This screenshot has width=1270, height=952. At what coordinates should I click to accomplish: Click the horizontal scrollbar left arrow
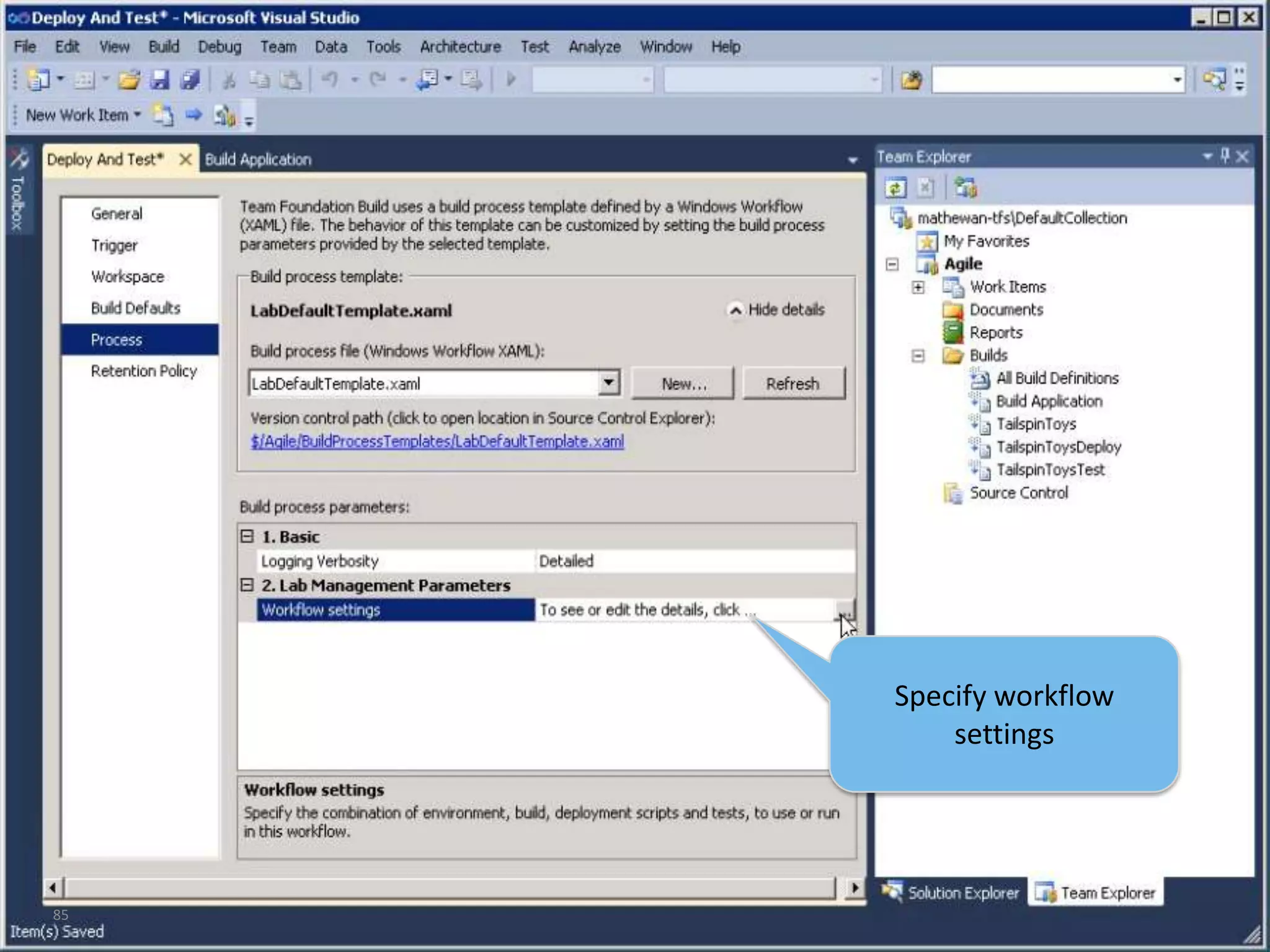(x=53, y=888)
